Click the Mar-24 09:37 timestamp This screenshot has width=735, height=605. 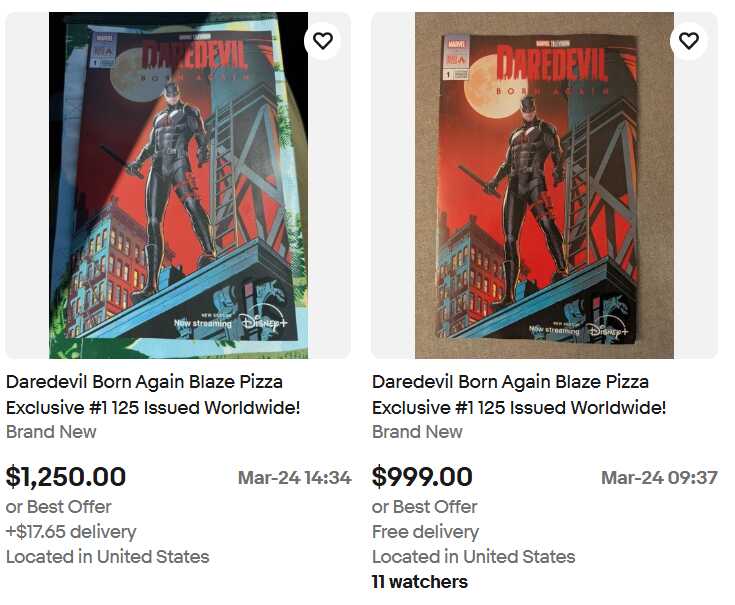click(659, 478)
